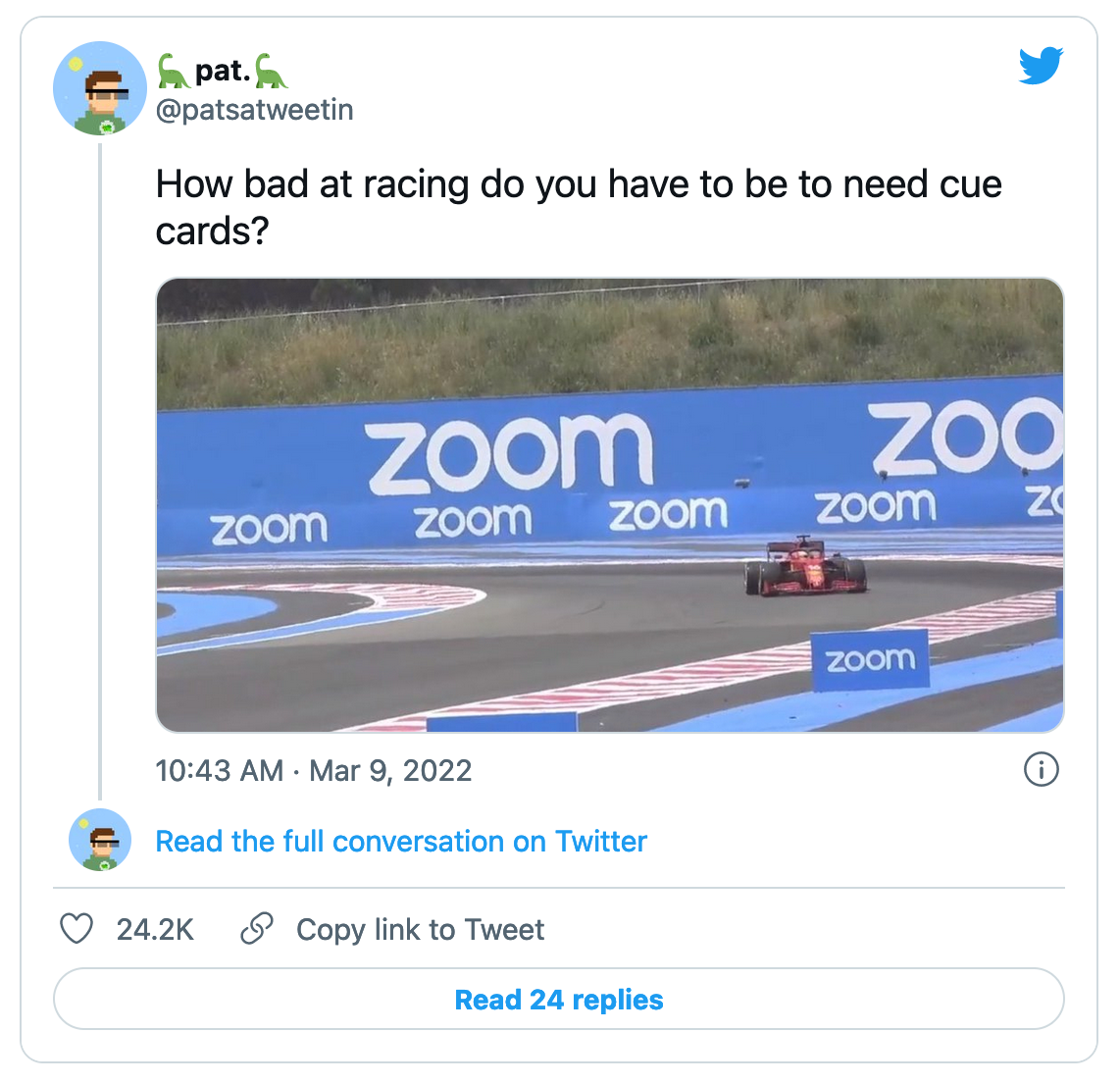Image resolution: width=1120 pixels, height=1083 pixels.
Task: Click the small avatar beside the conversation link
Action: click(99, 841)
